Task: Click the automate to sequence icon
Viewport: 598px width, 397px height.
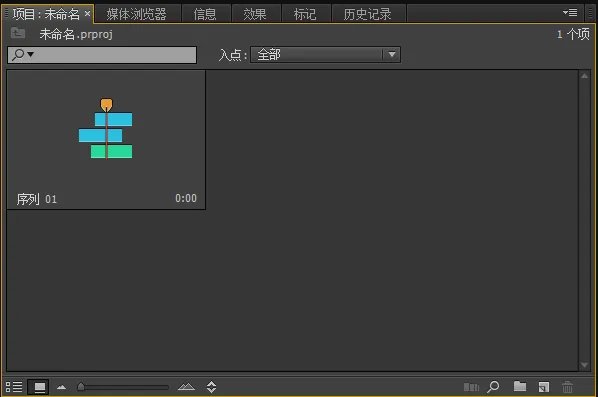Action: (x=471, y=387)
